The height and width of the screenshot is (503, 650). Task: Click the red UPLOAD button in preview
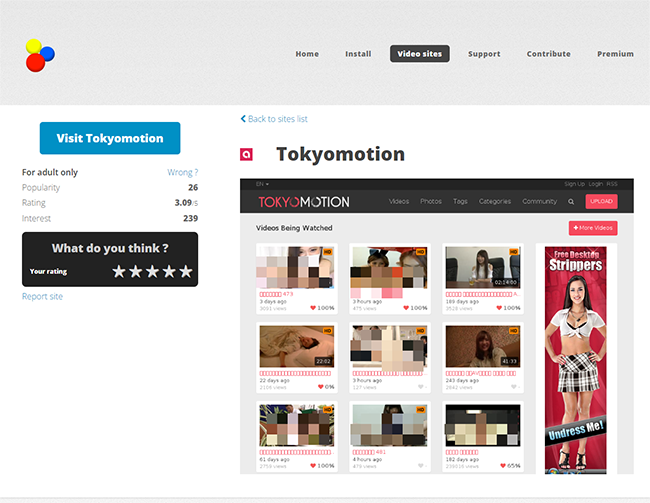pos(601,201)
